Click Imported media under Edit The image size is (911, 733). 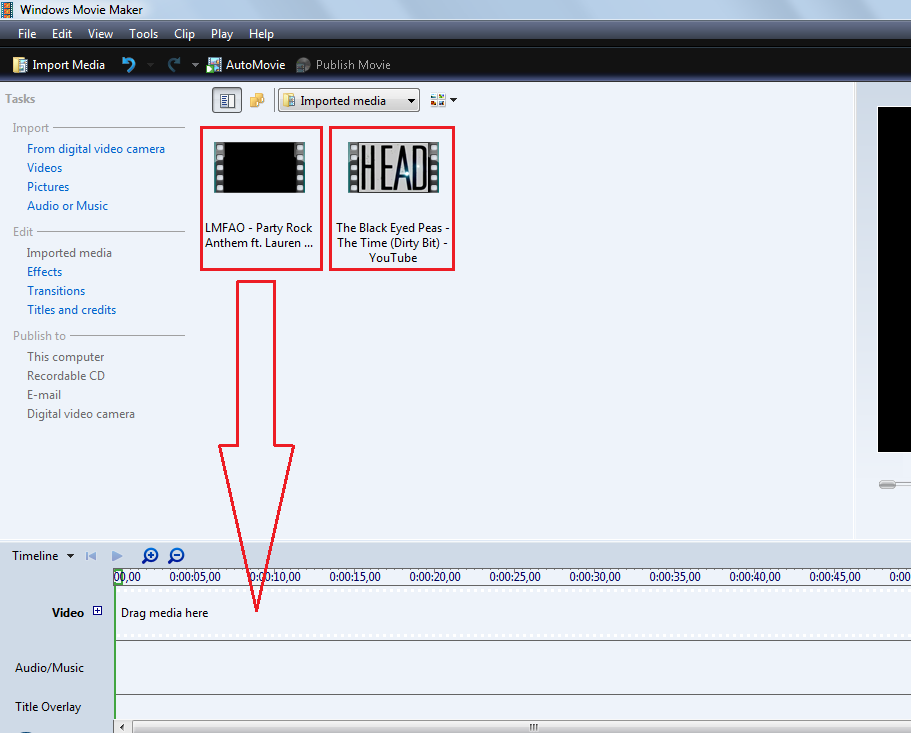click(69, 253)
